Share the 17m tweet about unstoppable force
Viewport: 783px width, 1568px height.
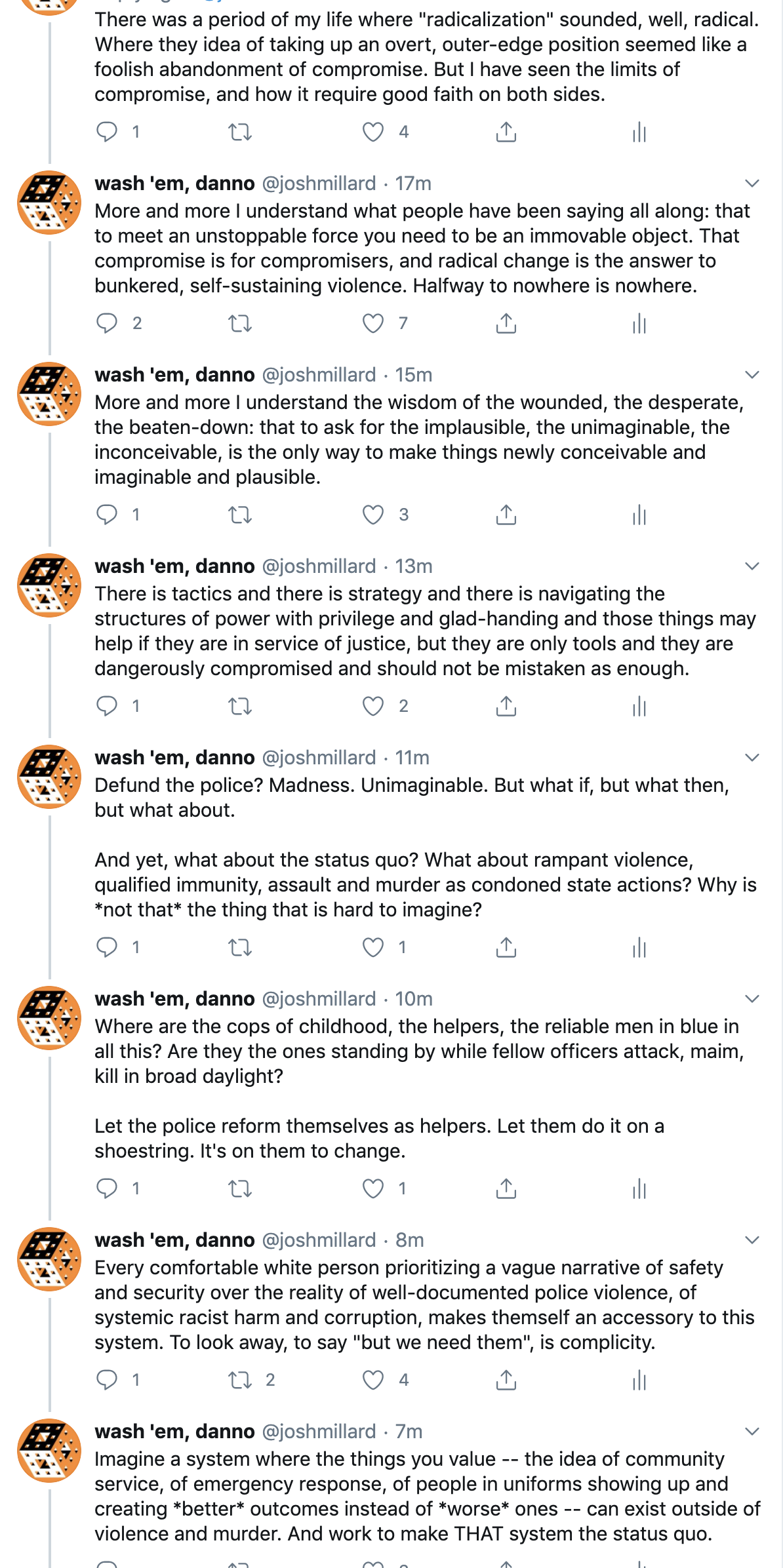[x=506, y=323]
